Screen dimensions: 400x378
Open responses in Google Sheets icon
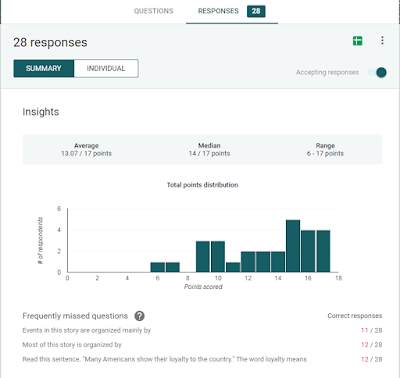(x=357, y=41)
